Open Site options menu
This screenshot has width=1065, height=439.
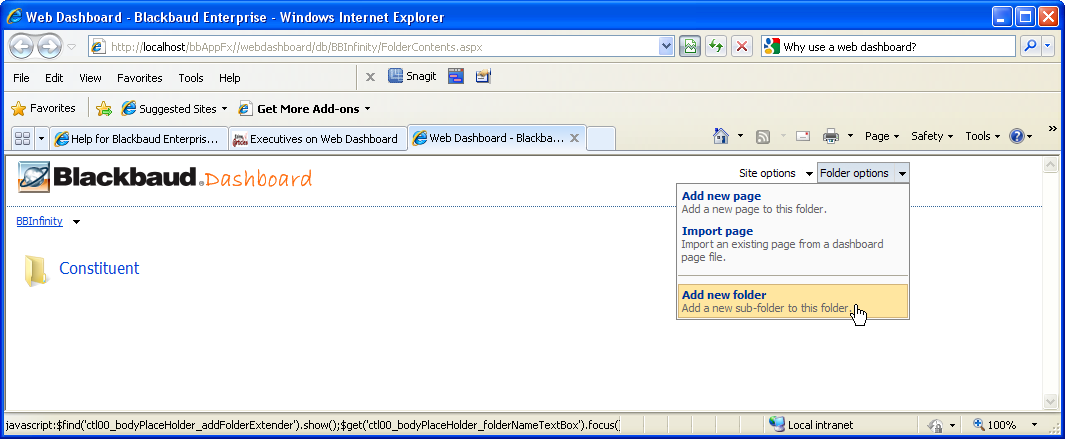tap(776, 173)
